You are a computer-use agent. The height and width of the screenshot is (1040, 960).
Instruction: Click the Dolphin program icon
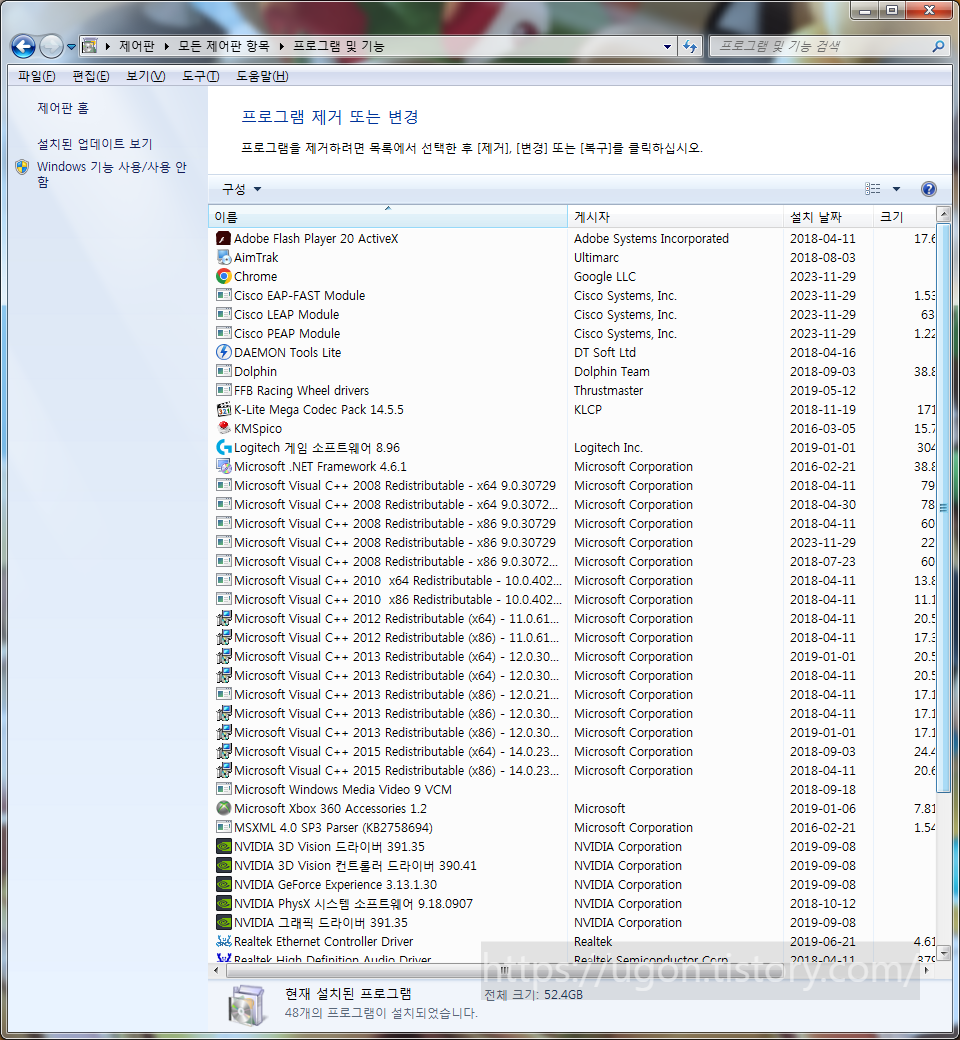[224, 371]
